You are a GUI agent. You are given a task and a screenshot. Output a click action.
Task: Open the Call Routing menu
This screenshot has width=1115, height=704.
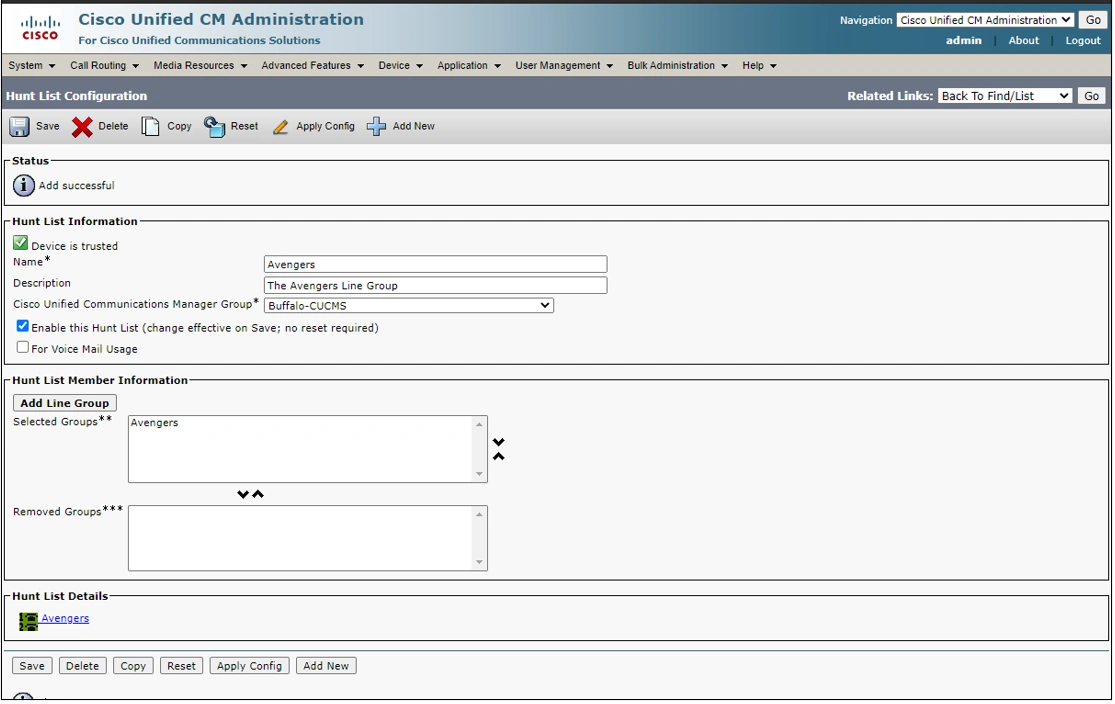tap(105, 65)
